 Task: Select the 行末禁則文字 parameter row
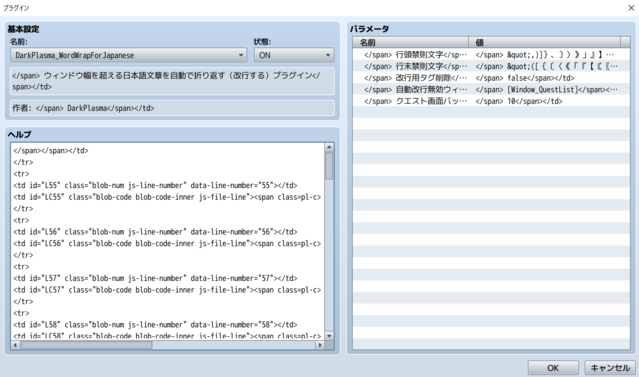pyautogui.click(x=491, y=66)
